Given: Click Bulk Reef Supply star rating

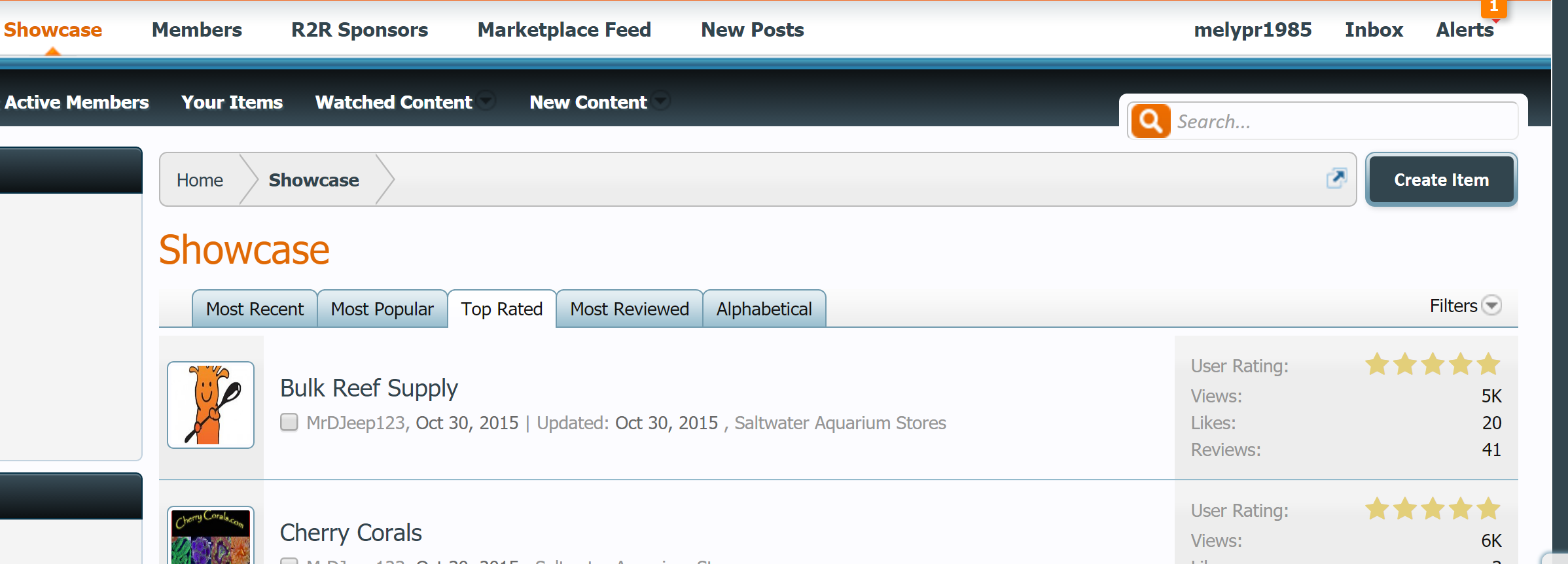Looking at the screenshot, I should tap(1433, 364).
